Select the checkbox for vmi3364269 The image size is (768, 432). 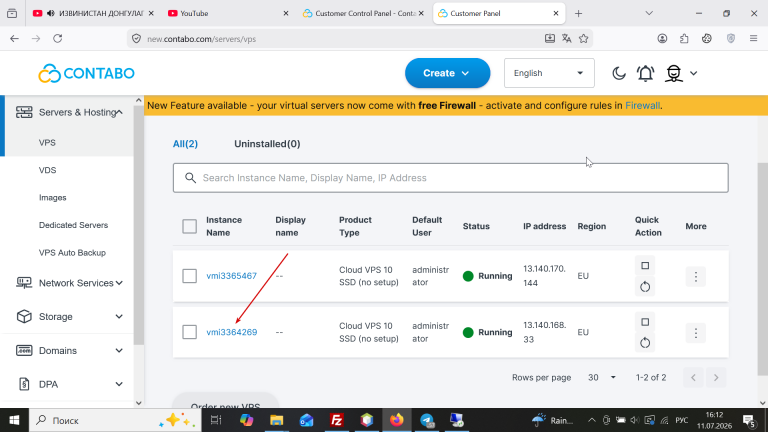pyautogui.click(x=190, y=332)
